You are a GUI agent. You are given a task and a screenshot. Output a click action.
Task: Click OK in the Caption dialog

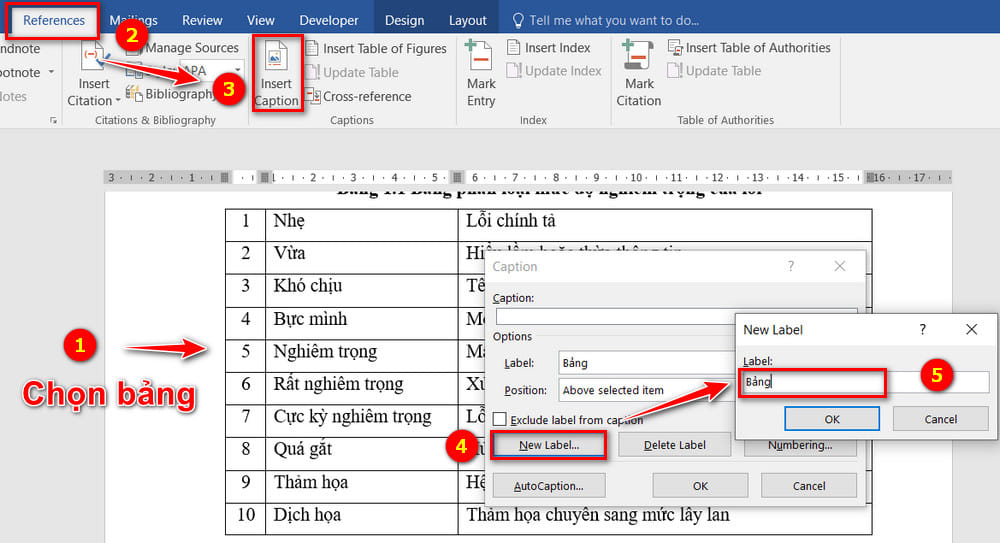pos(700,486)
